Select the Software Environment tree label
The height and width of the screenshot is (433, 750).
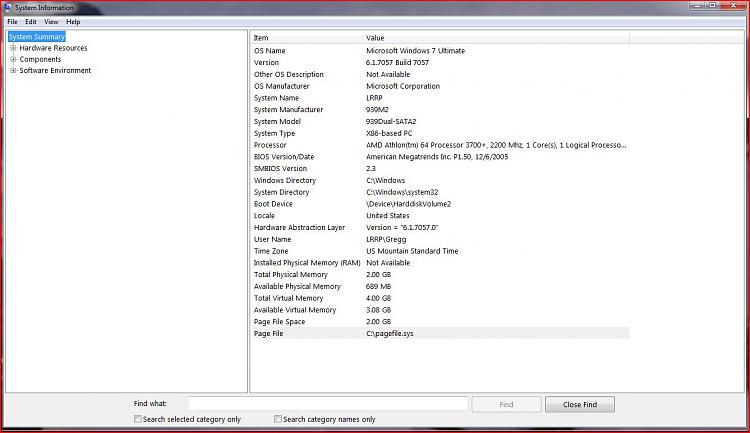click(55, 70)
